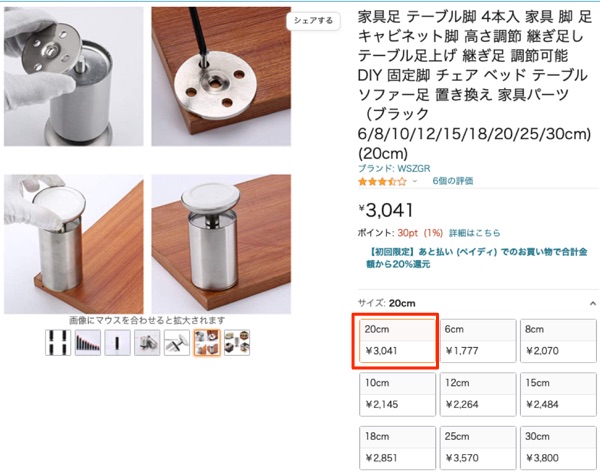The width and height of the screenshot is (600, 474).
Task: Pick the 30cm ¥3,800 size
Action: (x=558, y=448)
